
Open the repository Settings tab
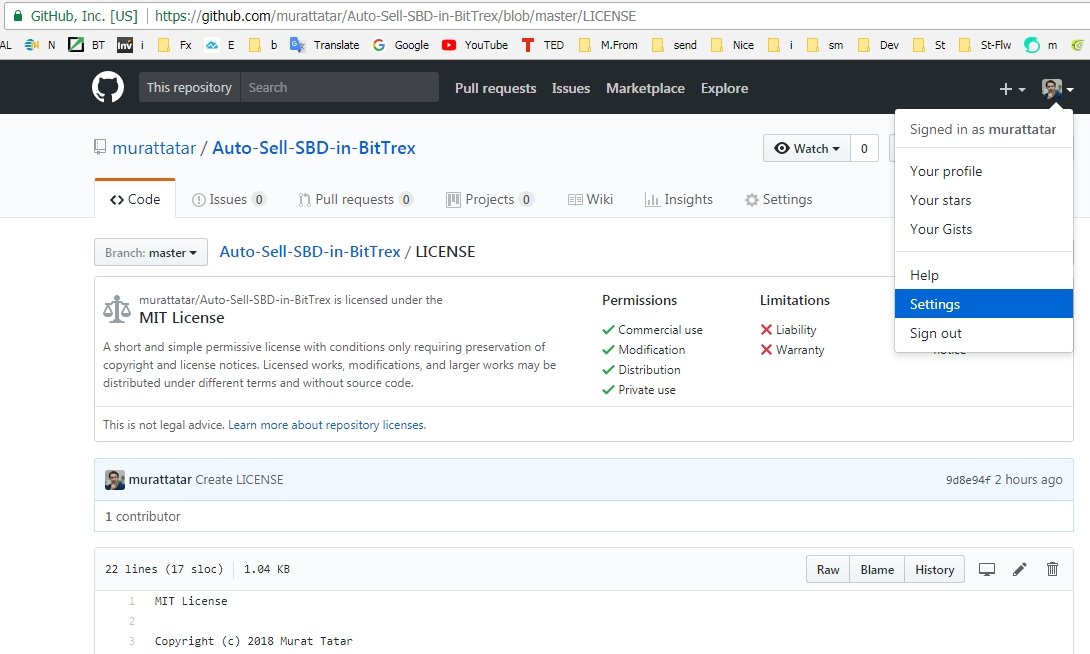(778, 199)
